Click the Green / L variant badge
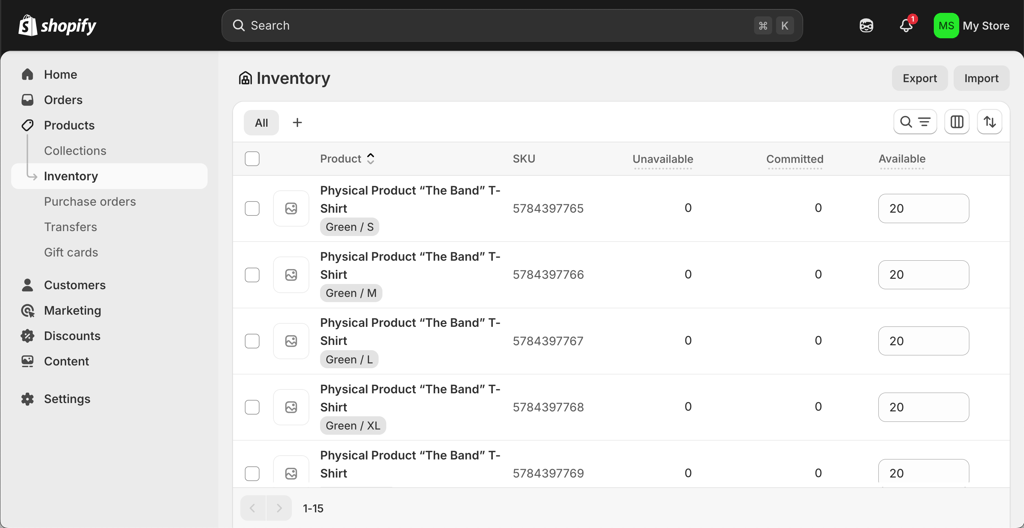1024x528 pixels. tap(349, 359)
